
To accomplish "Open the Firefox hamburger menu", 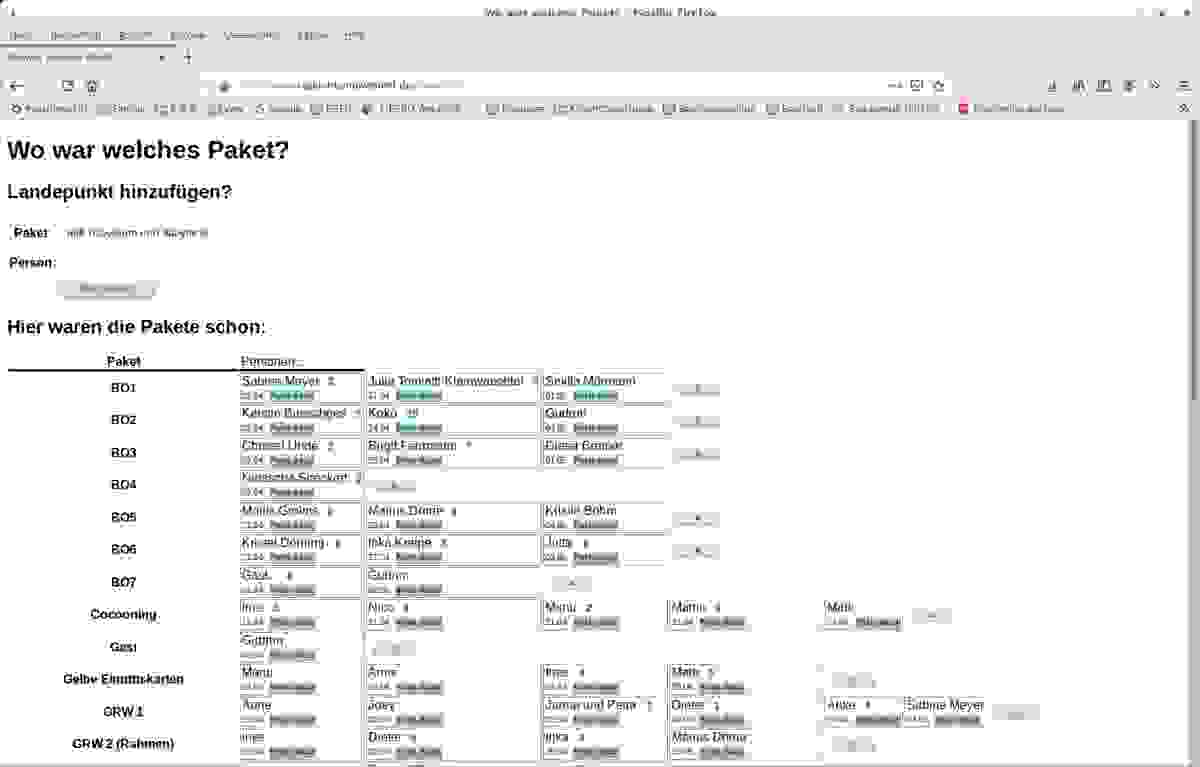I will click(x=1183, y=86).
